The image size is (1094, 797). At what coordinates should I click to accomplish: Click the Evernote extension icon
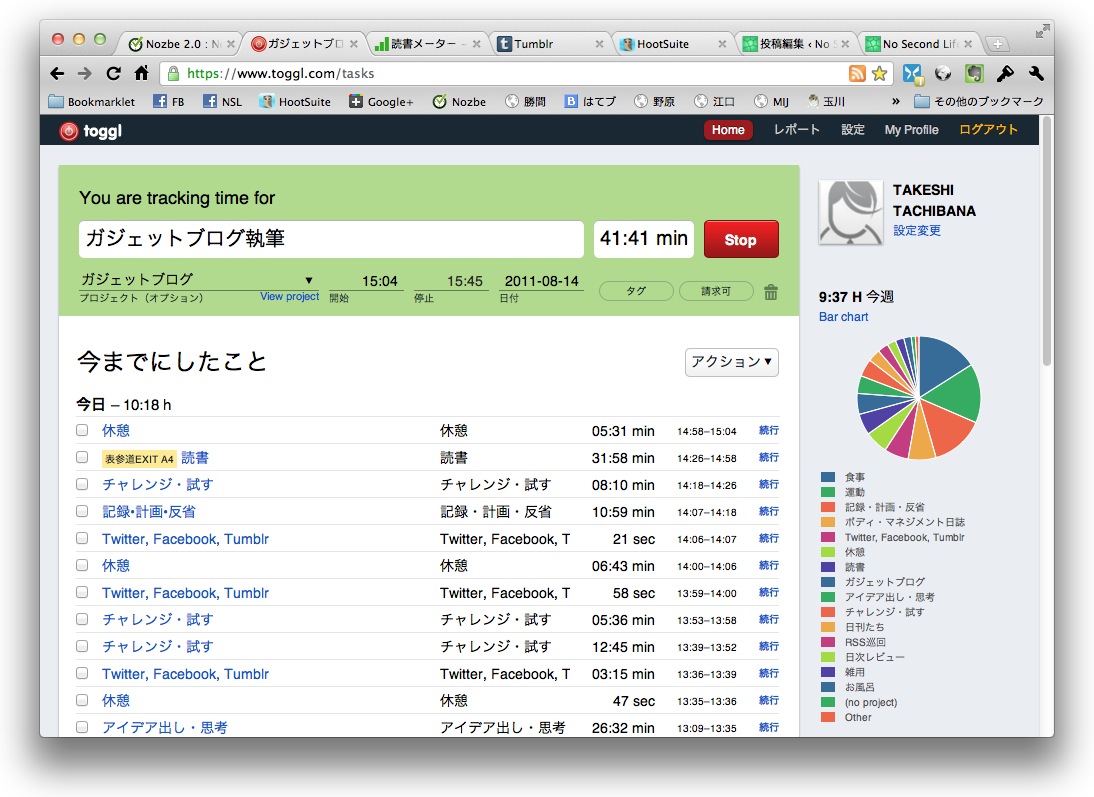click(x=974, y=73)
